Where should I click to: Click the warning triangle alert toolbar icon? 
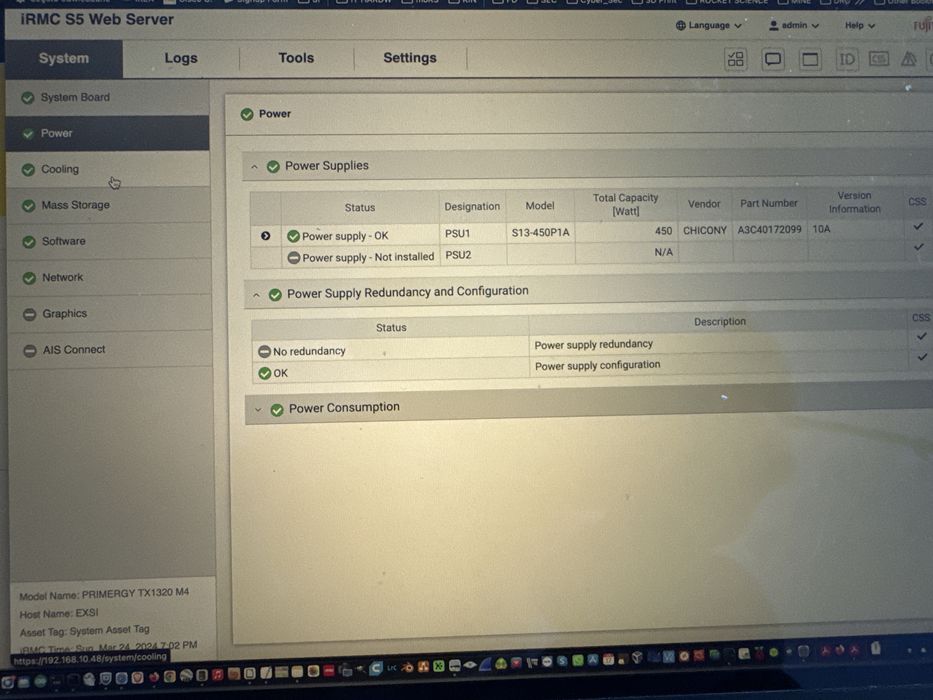(909, 59)
